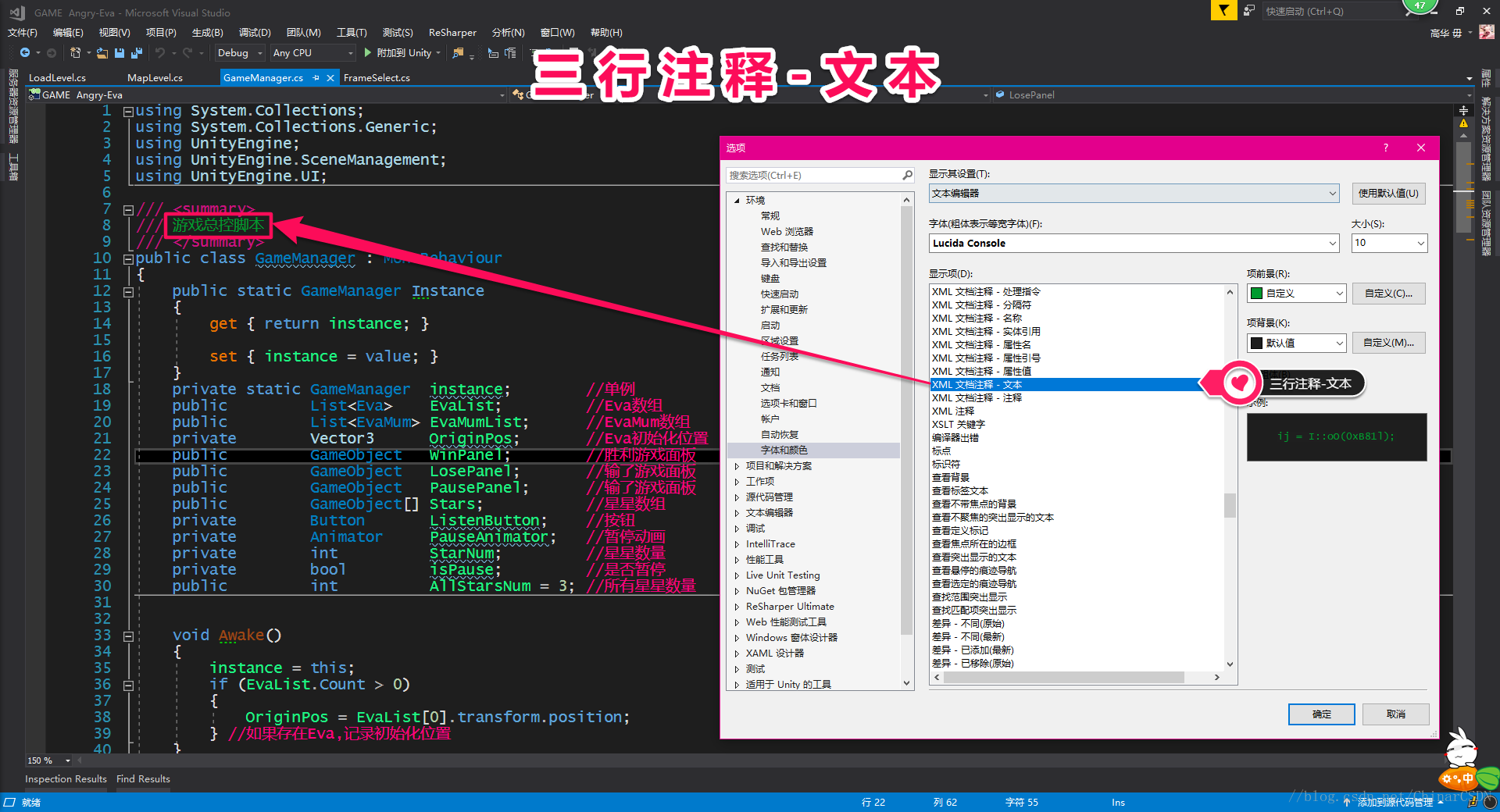Screen dimensions: 1500x812
Task: Click the green Attach to Unity play icon
Action: [368, 52]
